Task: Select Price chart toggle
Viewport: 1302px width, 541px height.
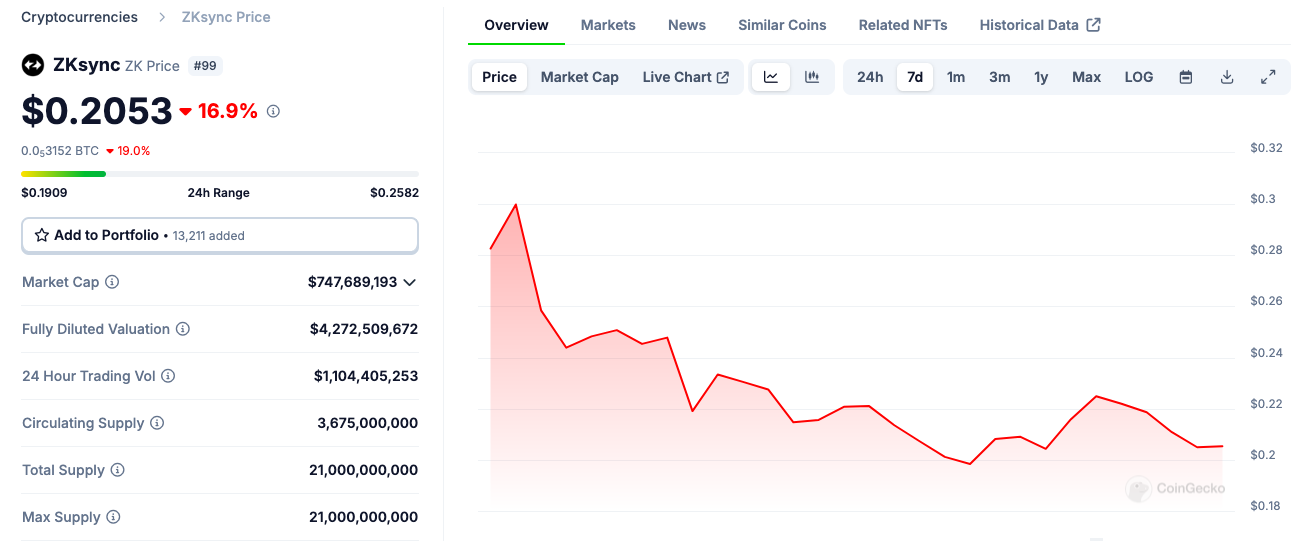Action: click(x=499, y=77)
